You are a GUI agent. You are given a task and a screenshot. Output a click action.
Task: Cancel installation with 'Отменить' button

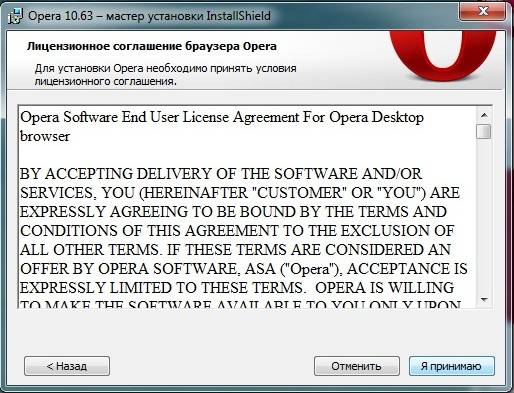(x=357, y=366)
